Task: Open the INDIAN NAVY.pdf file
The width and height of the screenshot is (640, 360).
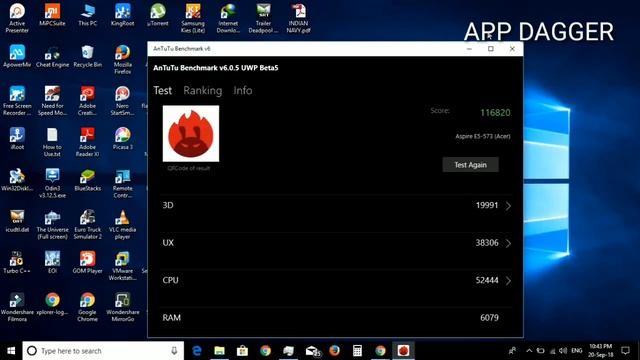Action: [298, 18]
